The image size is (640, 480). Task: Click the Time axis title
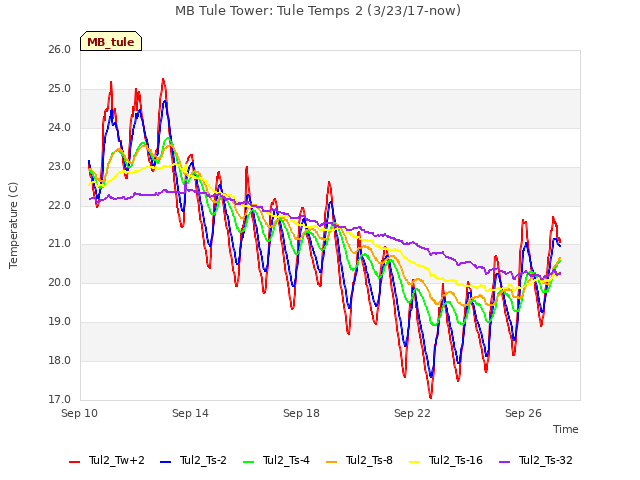(566, 429)
